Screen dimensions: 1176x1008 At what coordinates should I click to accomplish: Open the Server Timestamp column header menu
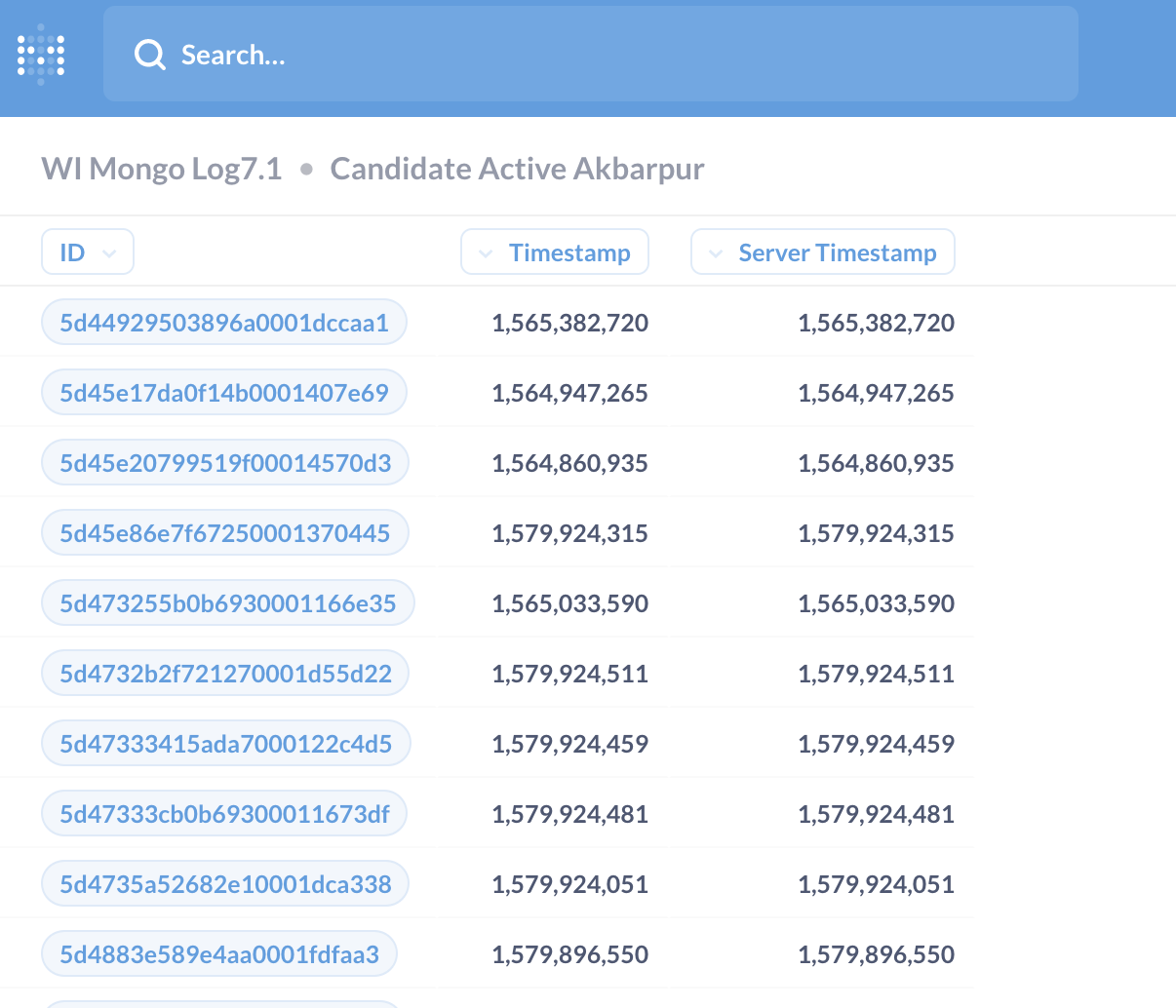[823, 252]
